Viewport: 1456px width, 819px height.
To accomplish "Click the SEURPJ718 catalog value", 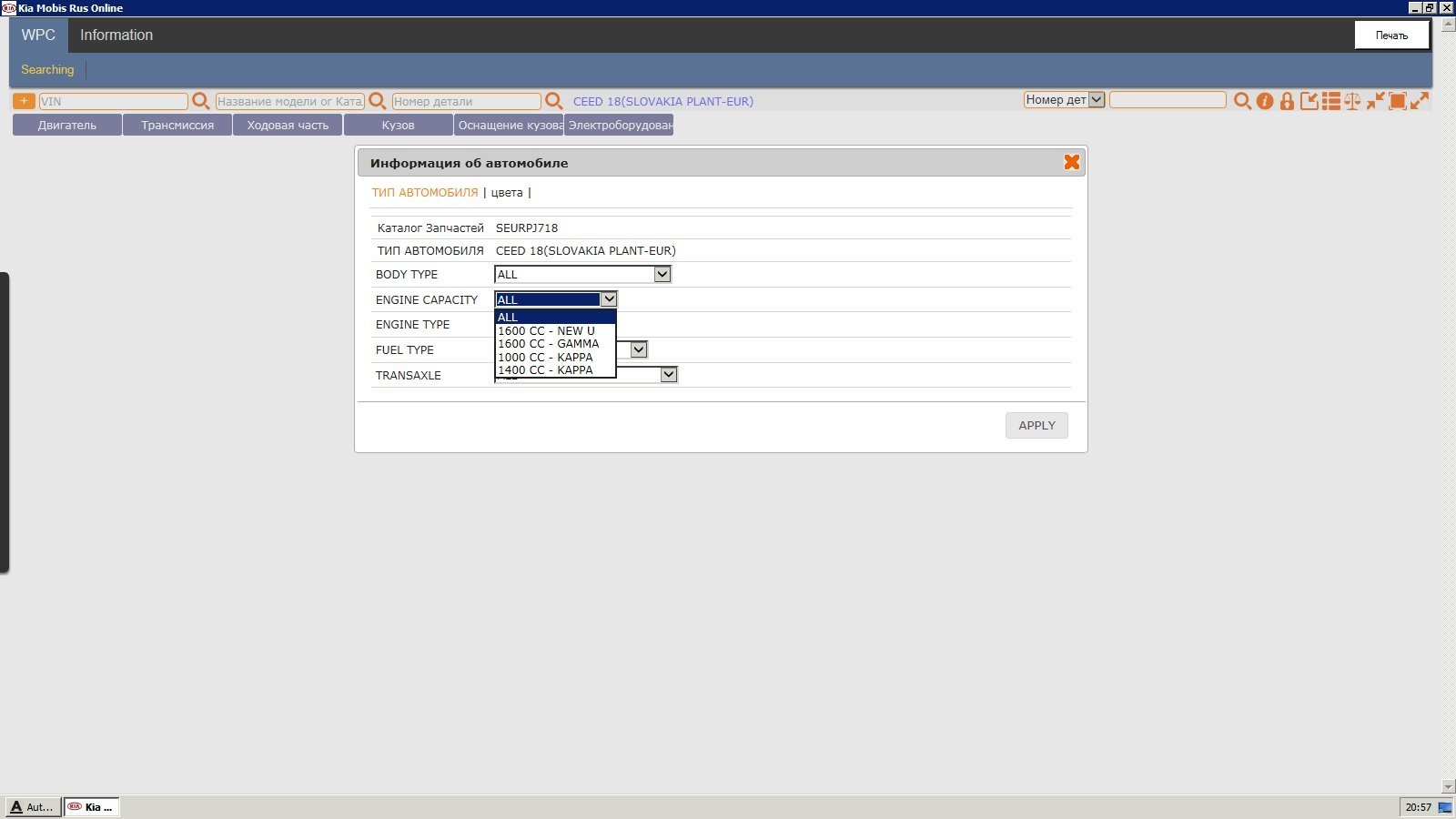I will 527,227.
